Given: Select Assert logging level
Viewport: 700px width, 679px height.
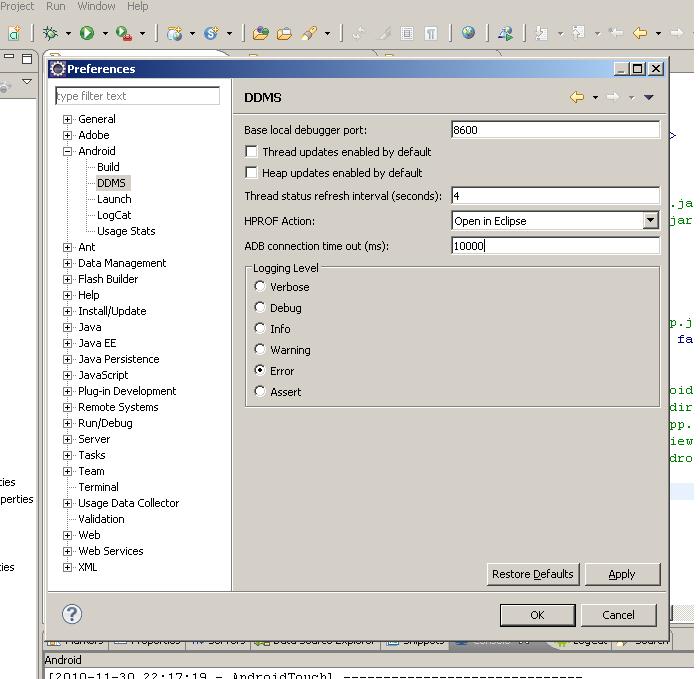Looking at the screenshot, I should point(260,391).
